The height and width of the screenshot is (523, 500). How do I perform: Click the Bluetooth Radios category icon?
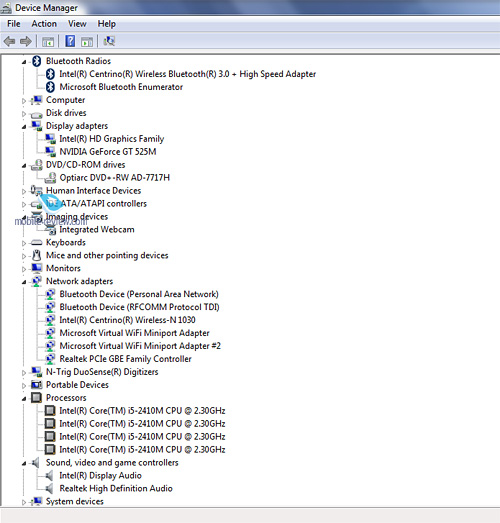click(x=37, y=61)
